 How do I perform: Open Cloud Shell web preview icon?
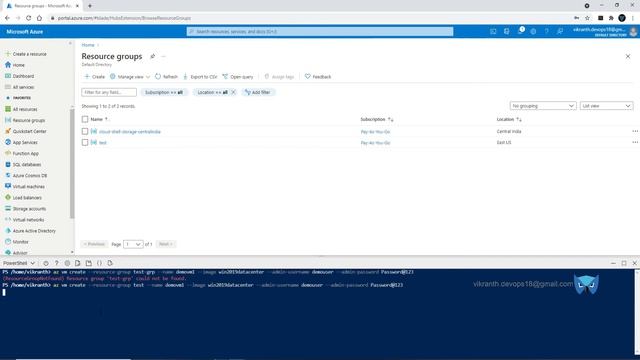110,263
